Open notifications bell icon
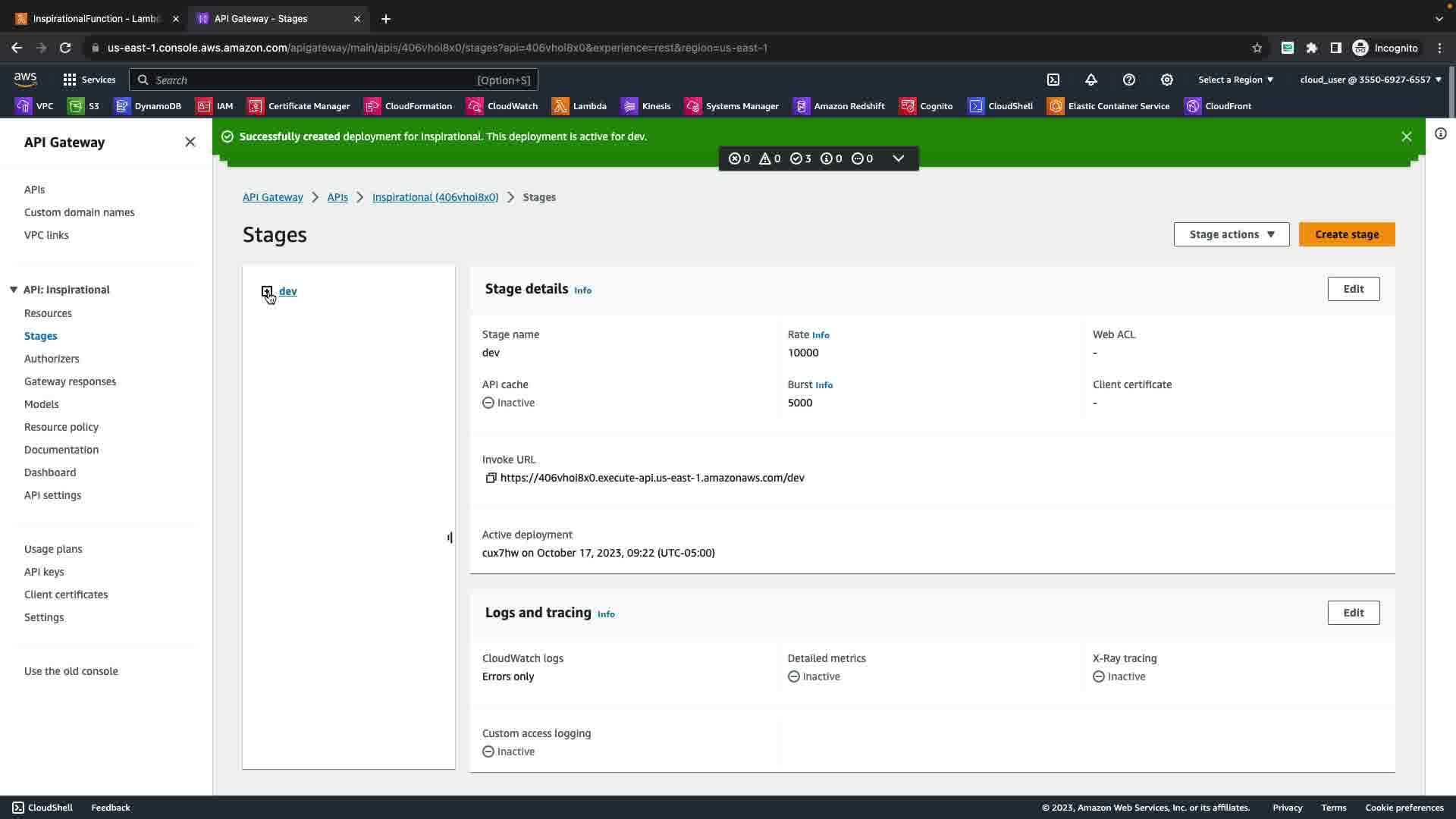The height and width of the screenshot is (819, 1456). pyautogui.click(x=1091, y=80)
